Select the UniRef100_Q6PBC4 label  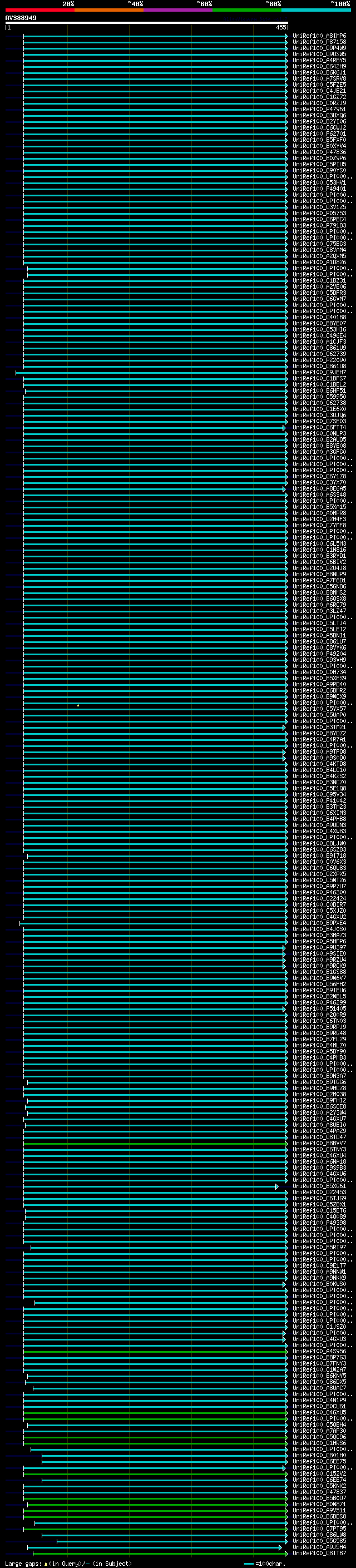[x=319, y=219]
